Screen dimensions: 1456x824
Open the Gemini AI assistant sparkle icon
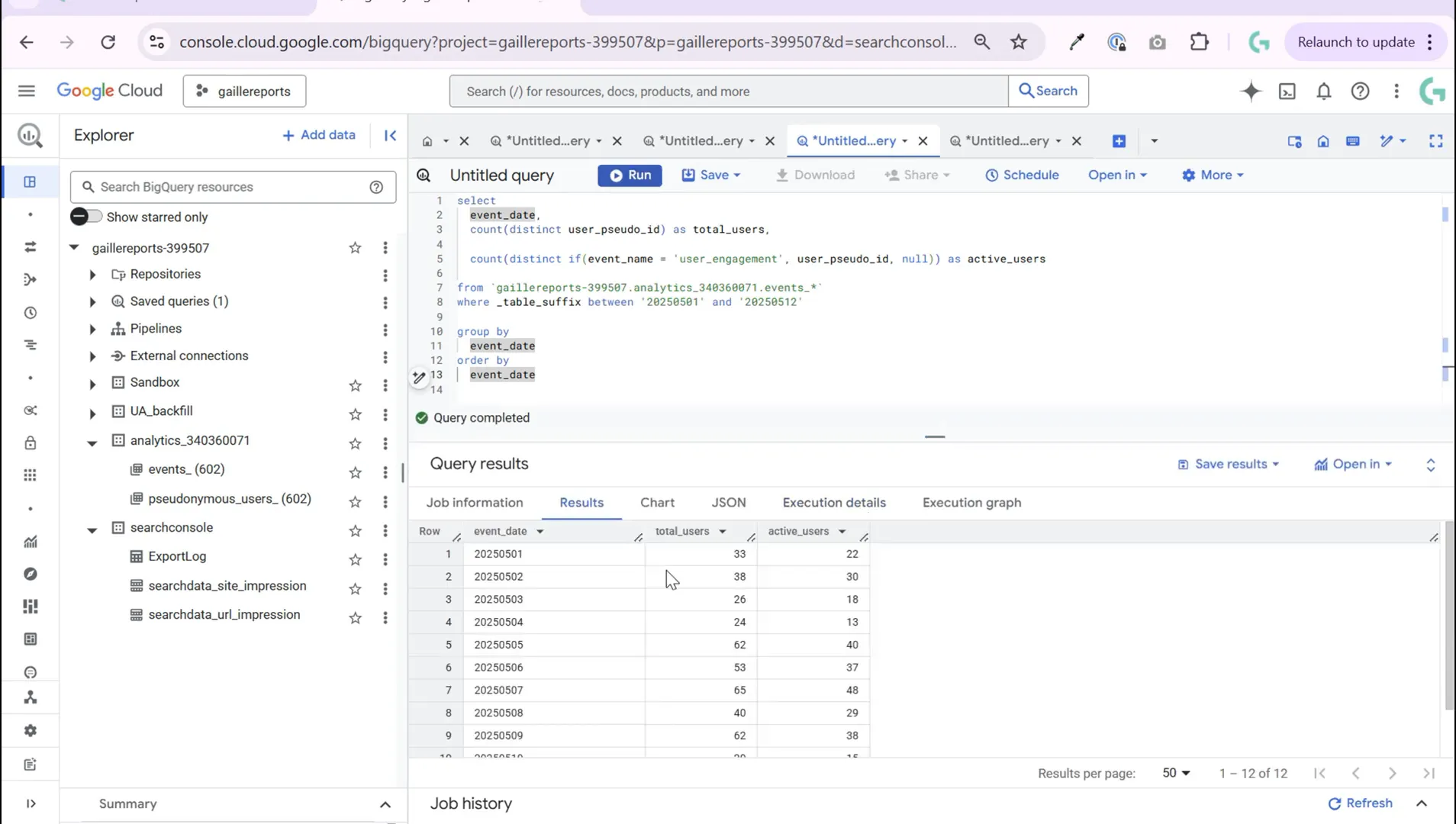(1251, 91)
